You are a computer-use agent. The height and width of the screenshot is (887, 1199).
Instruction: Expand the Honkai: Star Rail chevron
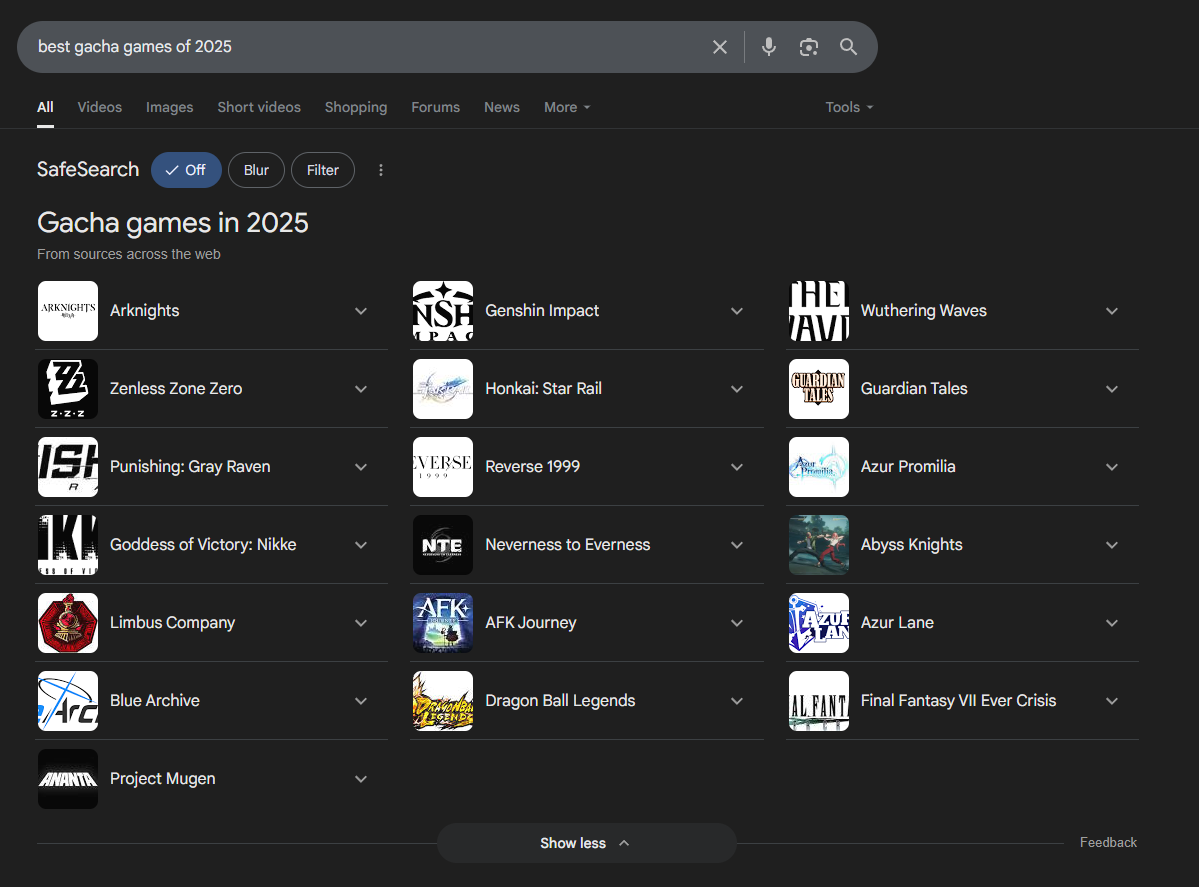click(x=736, y=389)
